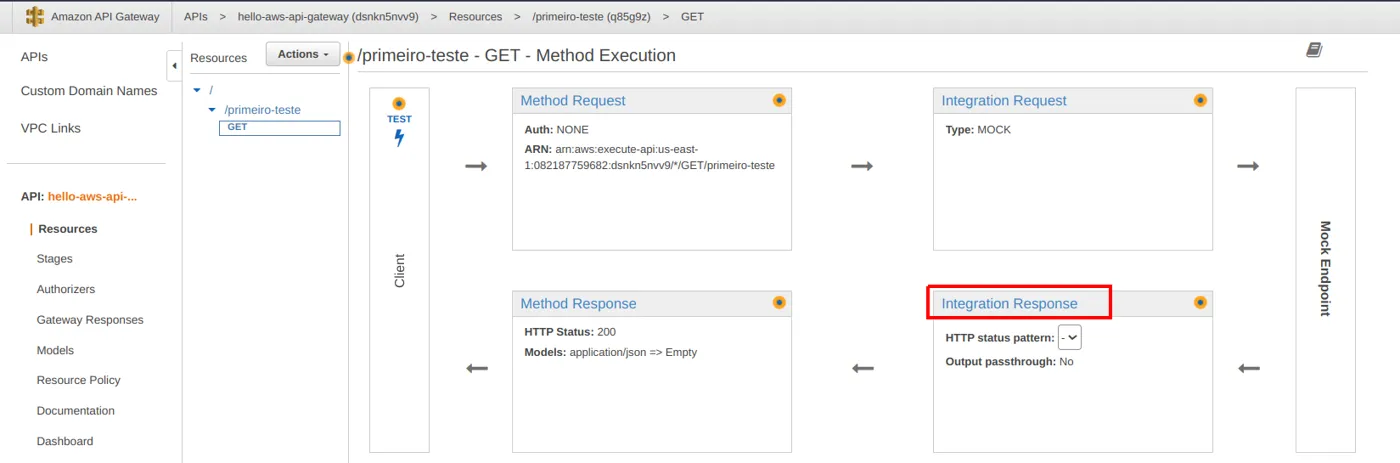Viewport: 1400px width, 463px height.
Task: Click the Type: MOCK text
Action: pos(978,130)
